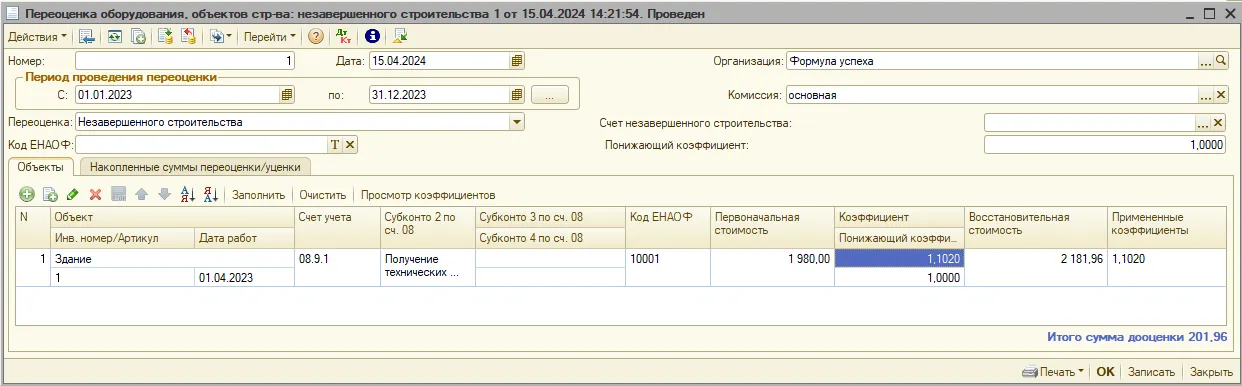Click the OK button
Screen dimensions: 1242x386
pyautogui.click(x=1105, y=371)
